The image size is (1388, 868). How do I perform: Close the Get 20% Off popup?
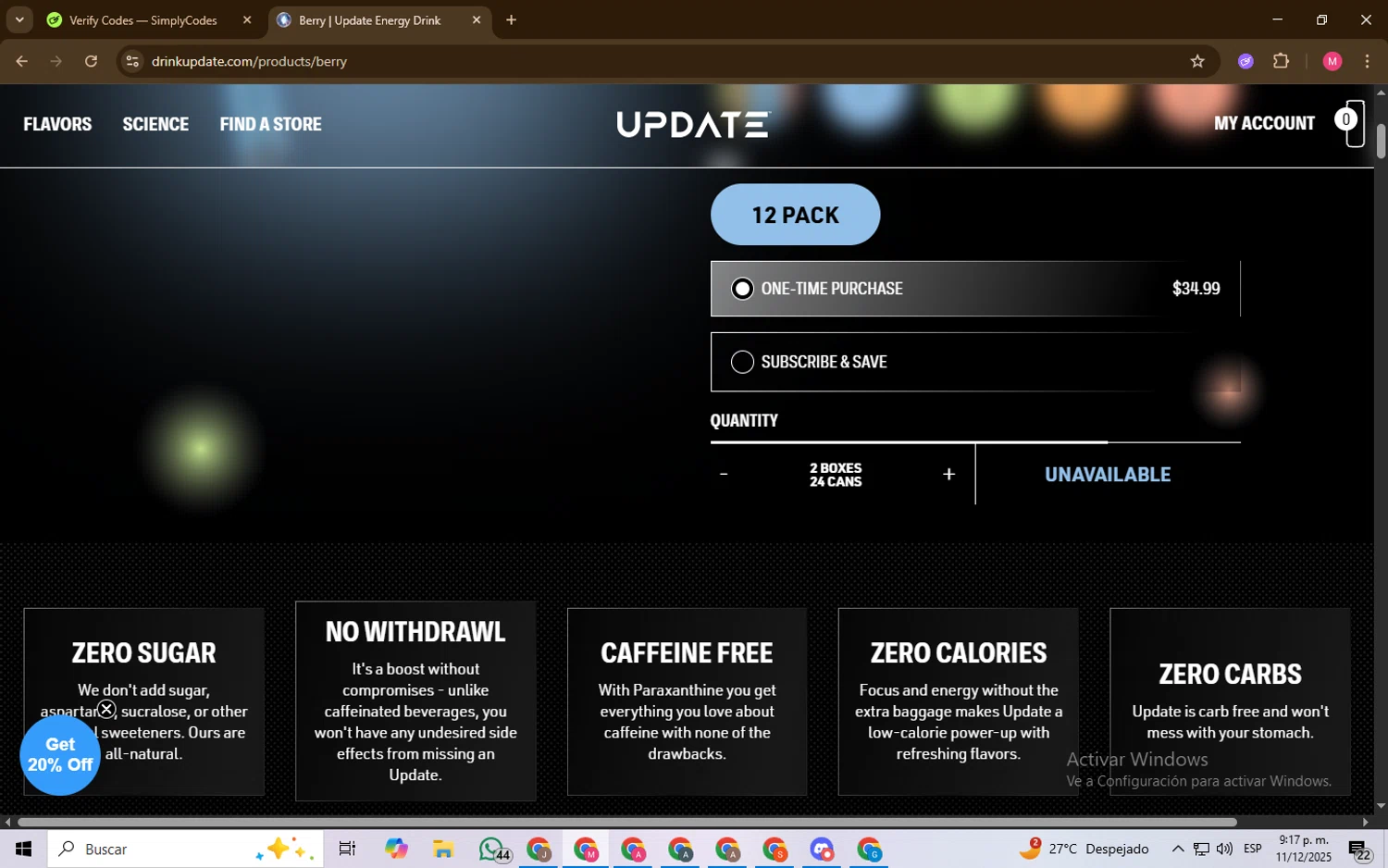click(106, 710)
